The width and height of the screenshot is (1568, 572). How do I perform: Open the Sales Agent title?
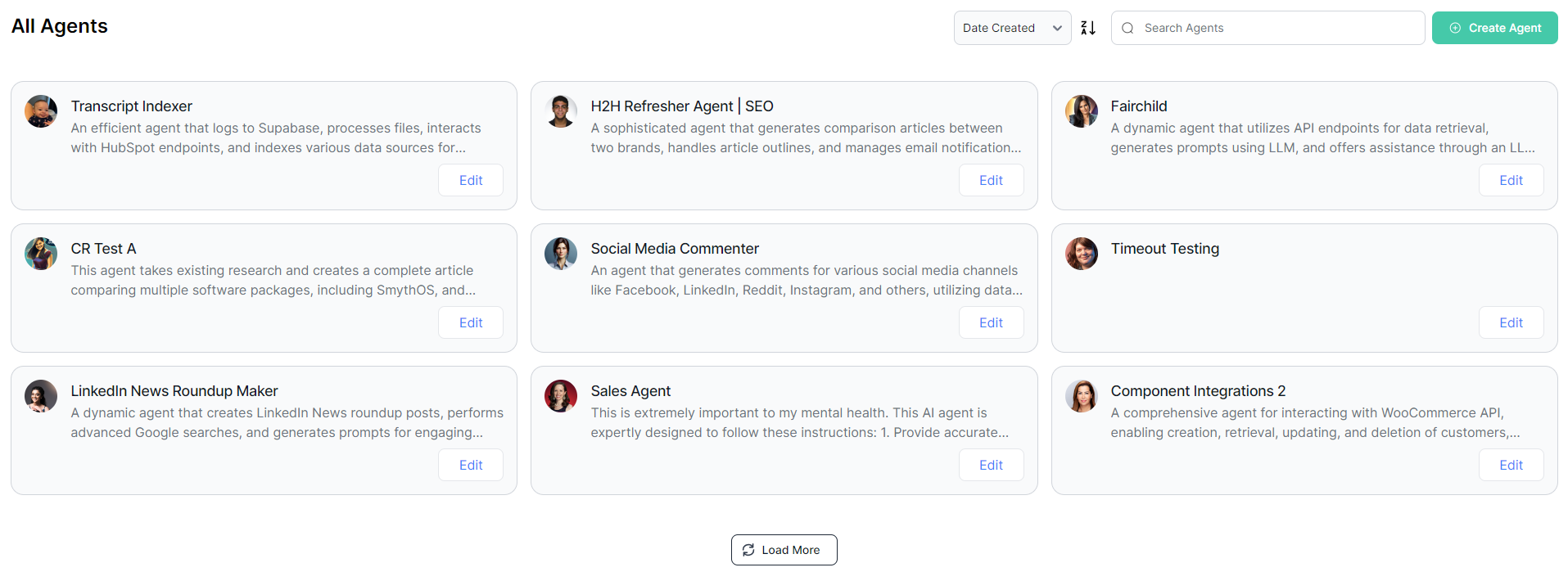pyautogui.click(x=630, y=391)
